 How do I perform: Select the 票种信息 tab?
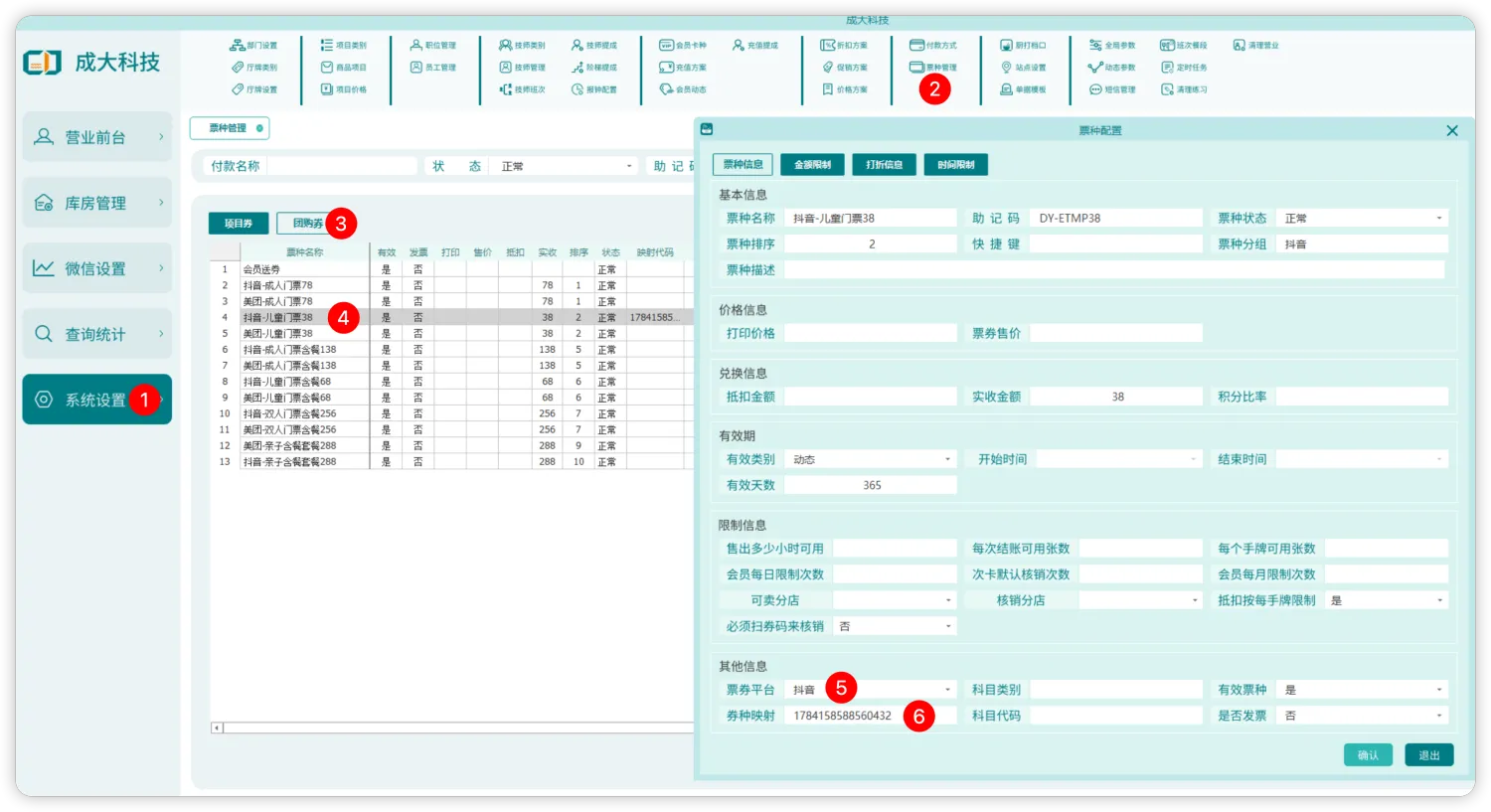(743, 165)
